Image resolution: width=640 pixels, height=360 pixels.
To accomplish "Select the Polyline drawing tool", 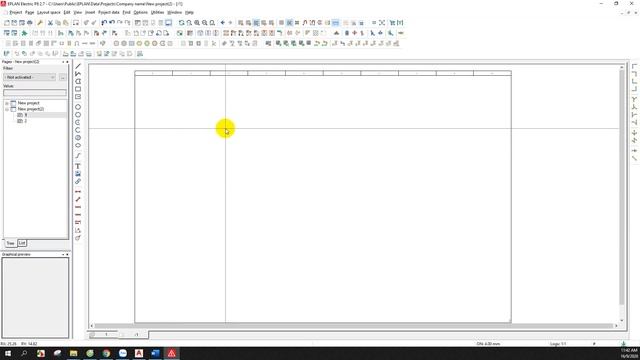I will click(x=78, y=74).
